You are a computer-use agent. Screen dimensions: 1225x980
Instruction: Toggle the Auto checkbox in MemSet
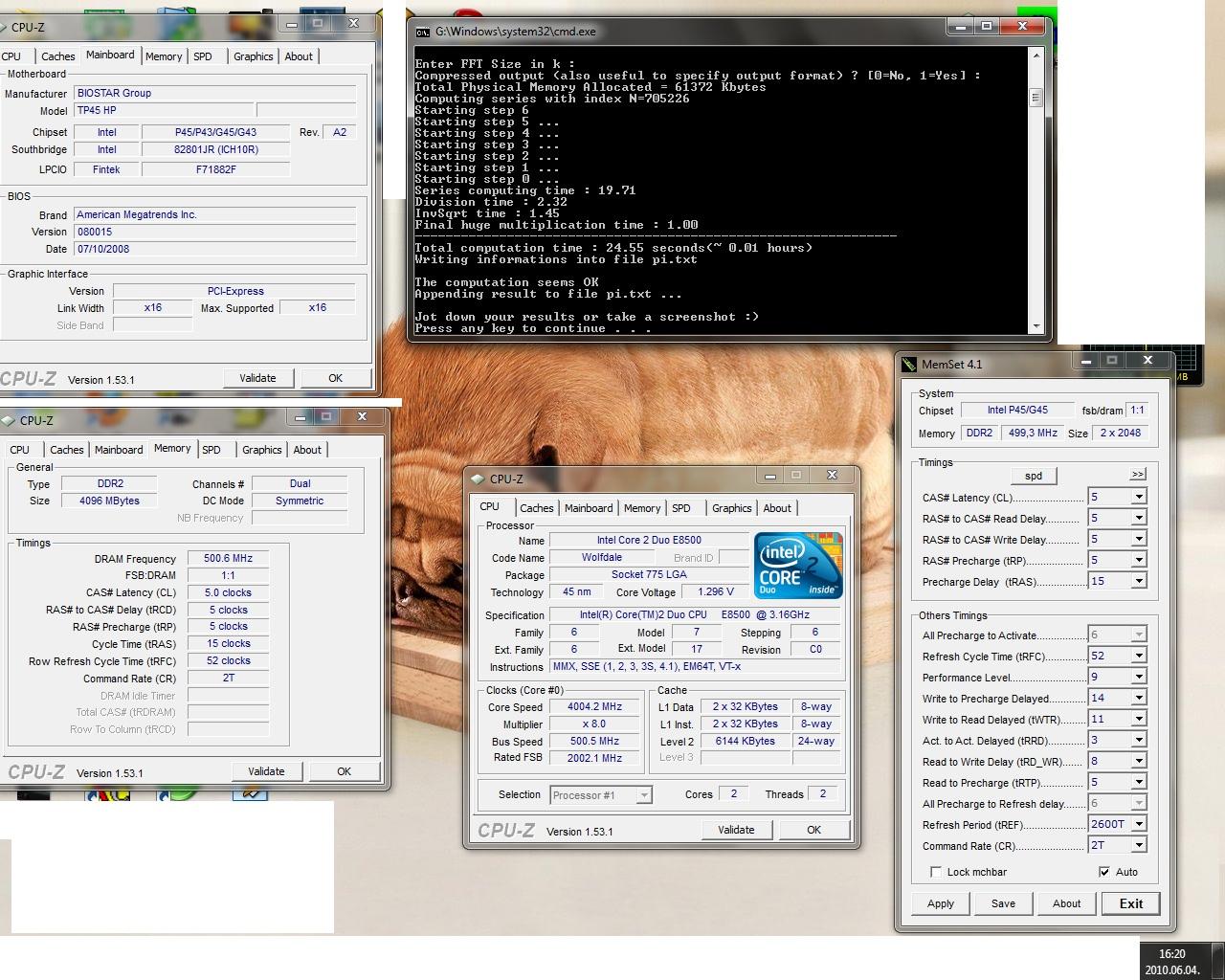1104,872
